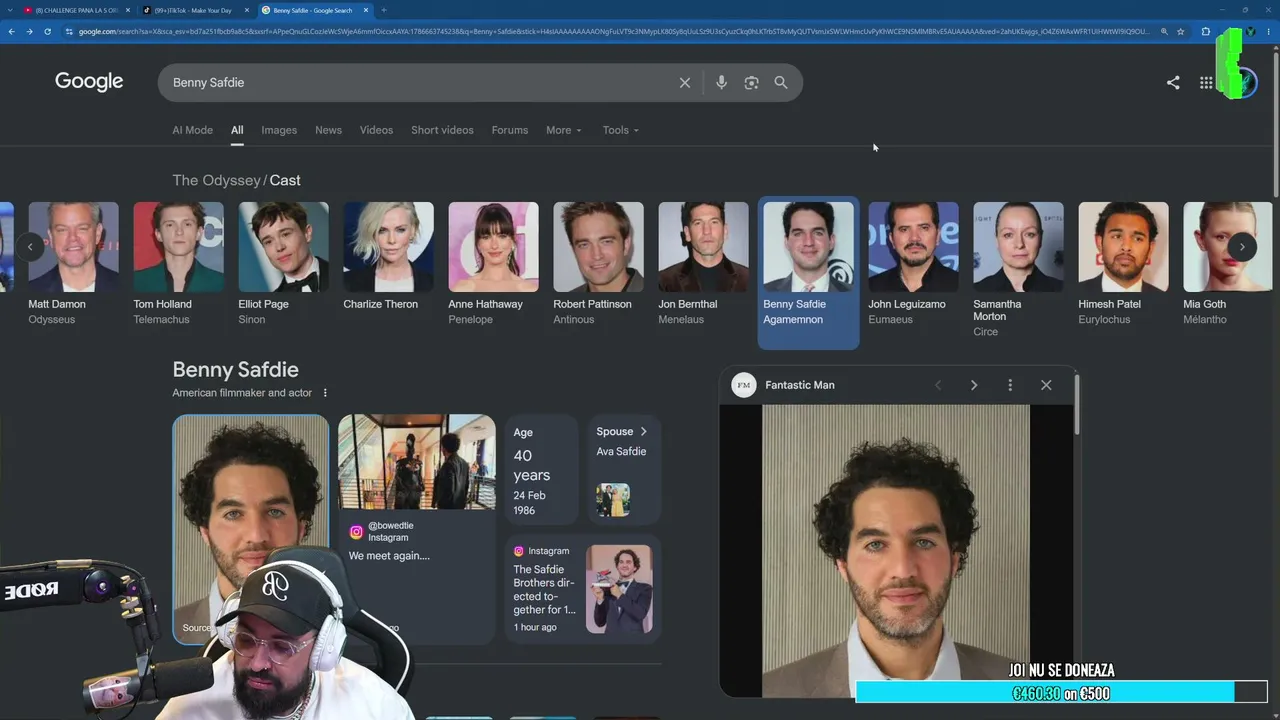Close the Benny Safdie Google Search tab

click(367, 10)
